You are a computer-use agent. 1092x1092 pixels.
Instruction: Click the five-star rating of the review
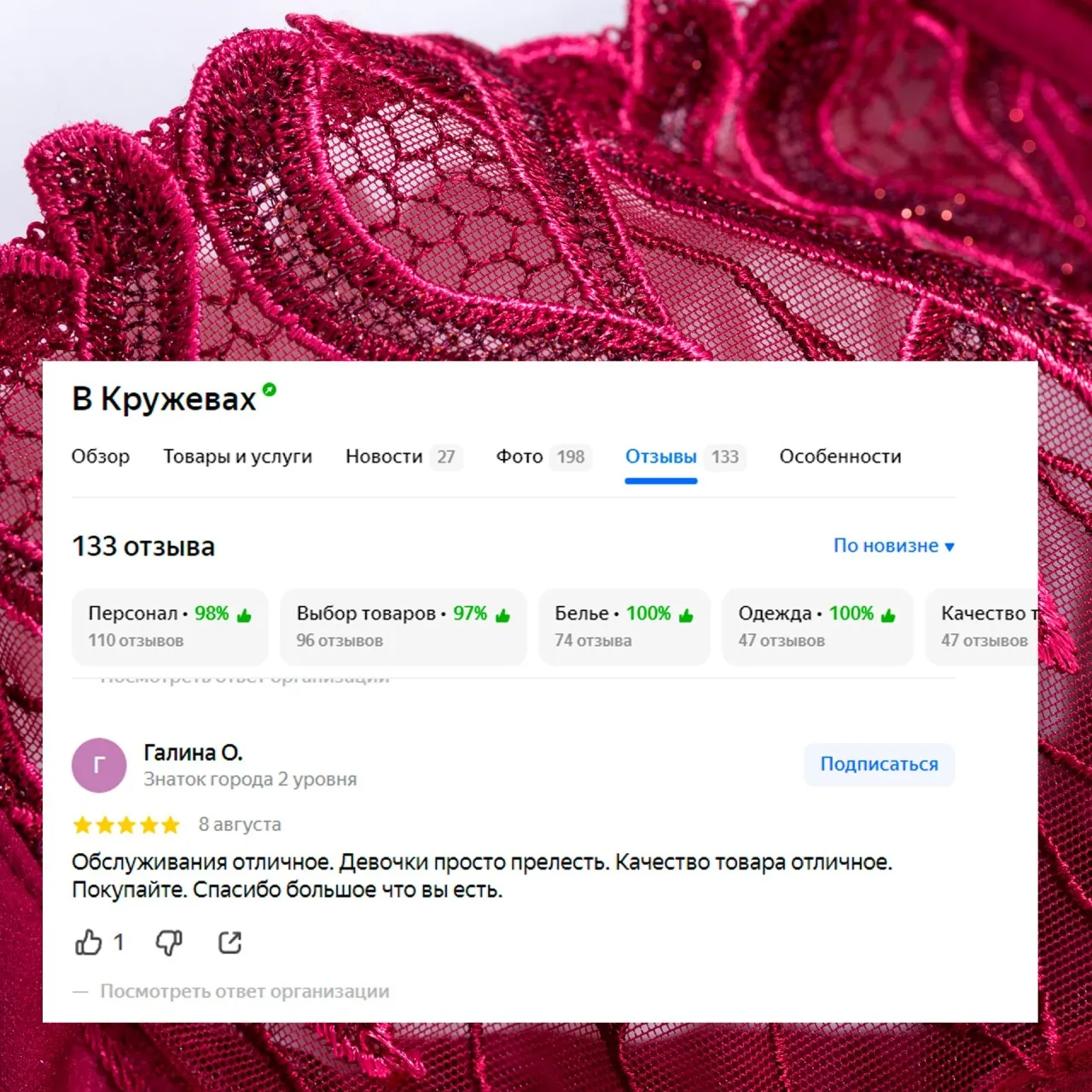click(126, 825)
